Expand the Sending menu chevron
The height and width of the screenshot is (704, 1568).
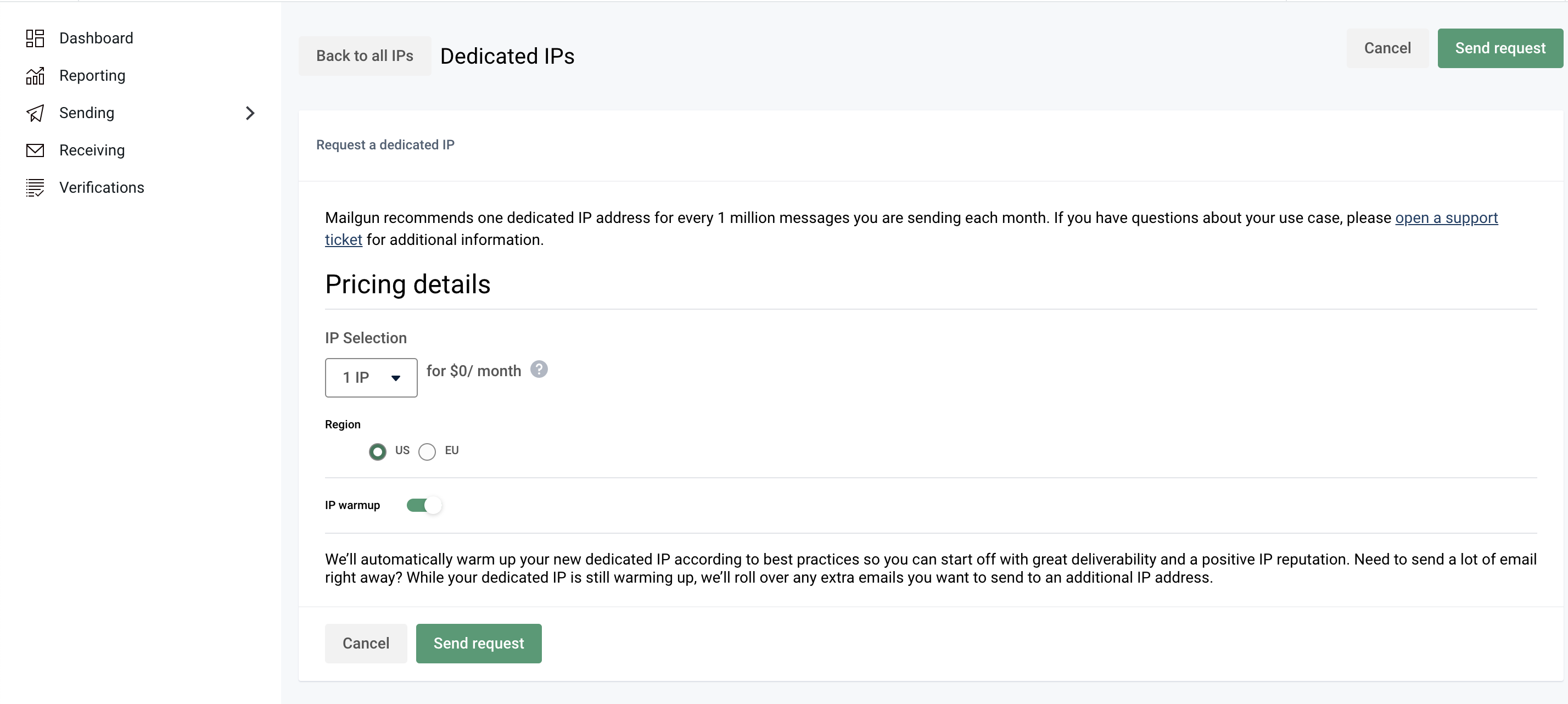click(x=250, y=113)
